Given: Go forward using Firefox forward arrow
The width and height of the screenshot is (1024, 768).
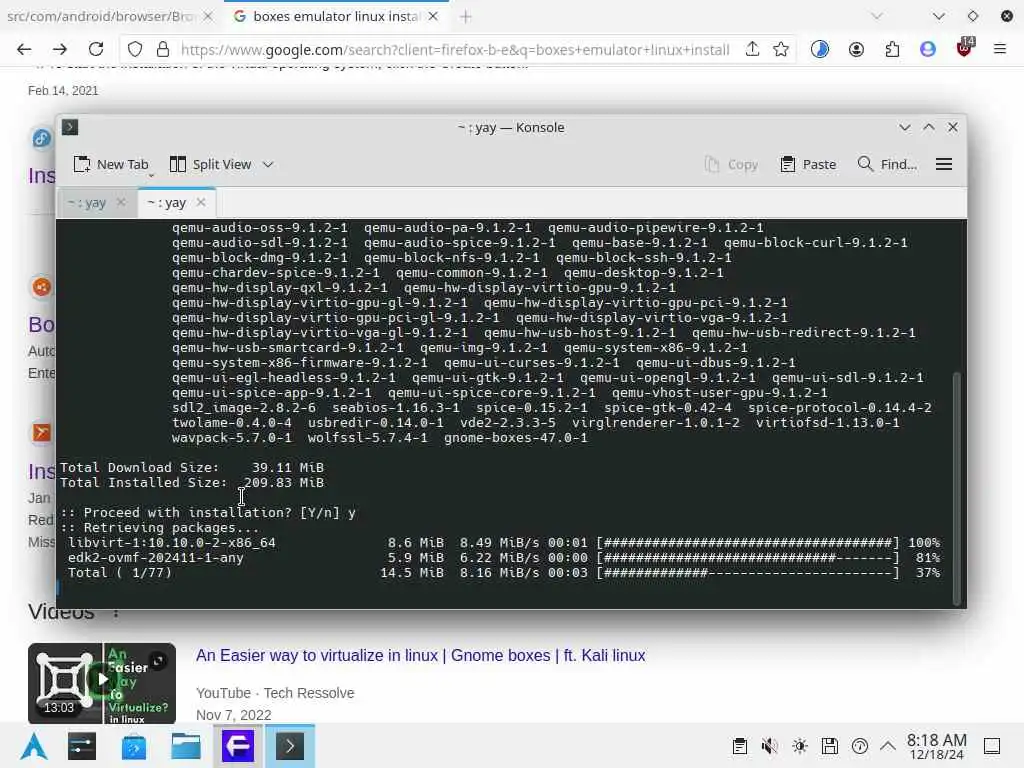Looking at the screenshot, I should [60, 49].
